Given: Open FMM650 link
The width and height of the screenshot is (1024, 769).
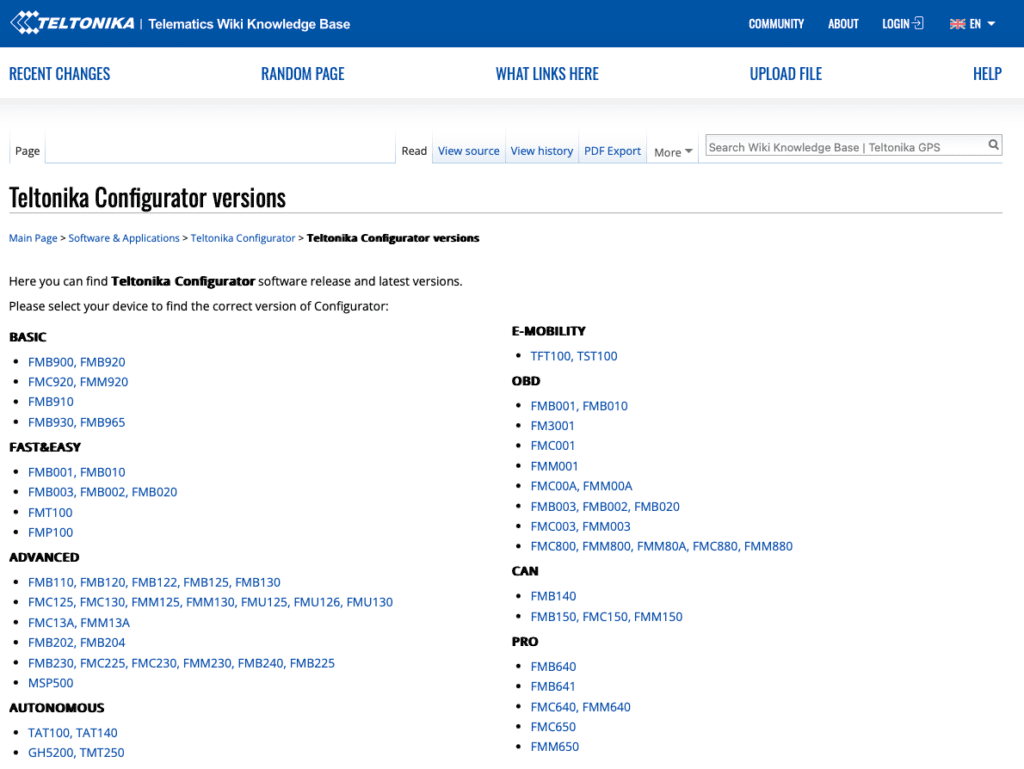Looking at the screenshot, I should point(554,747).
